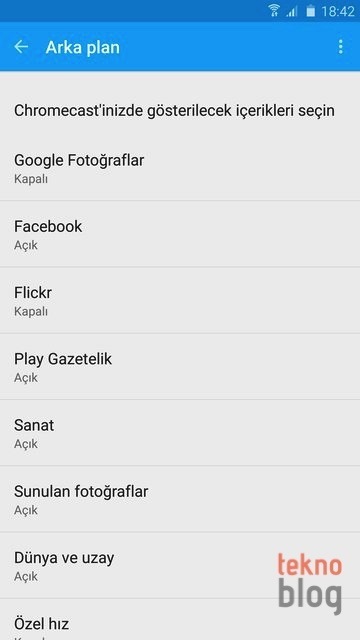Tap Kapalı status under Flickr
The image size is (360, 640).
[x=31, y=311]
